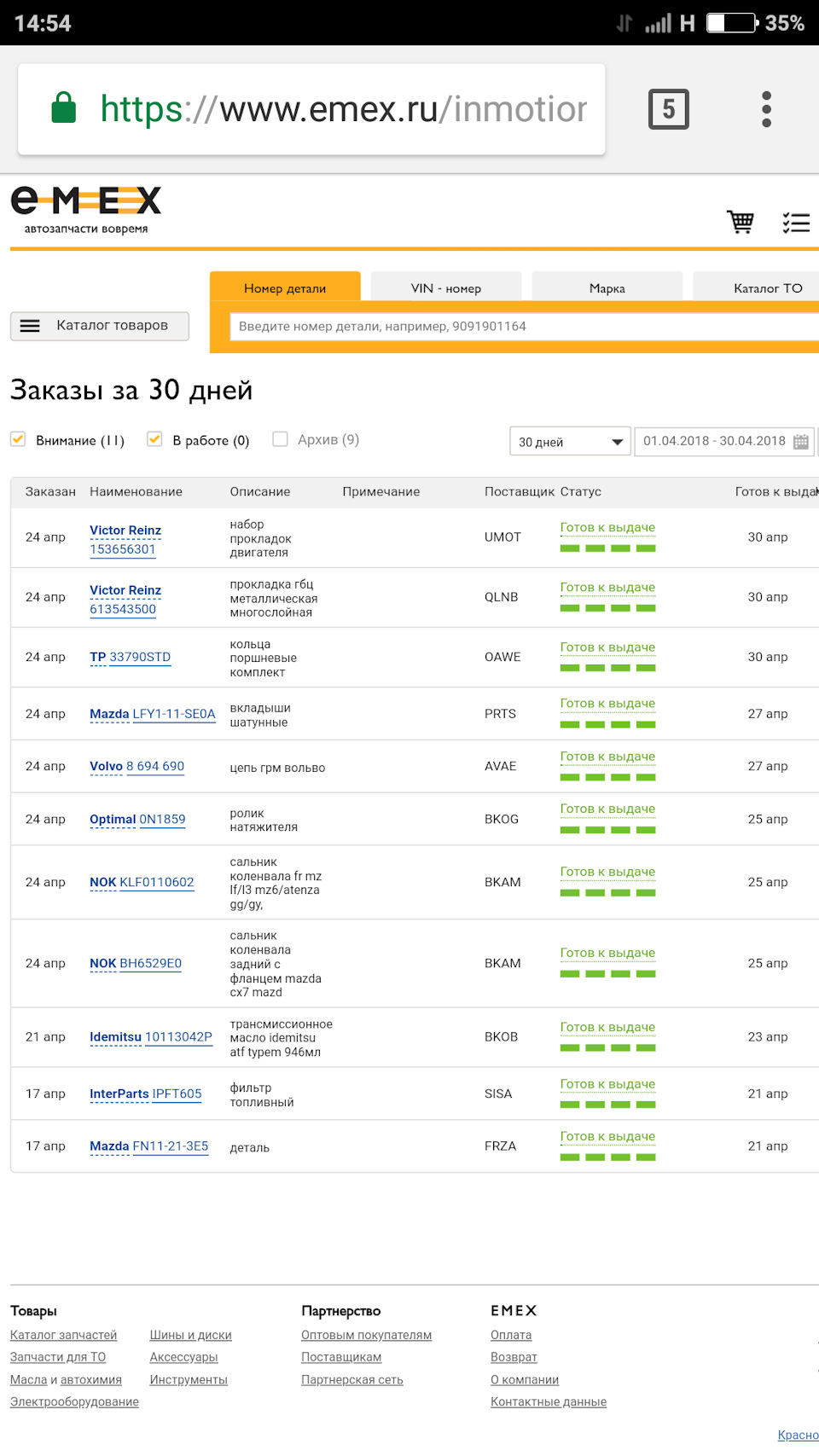This screenshot has width=819, height=1456.
Task: Open the Поставщикам footer link
Action: tap(341, 1357)
